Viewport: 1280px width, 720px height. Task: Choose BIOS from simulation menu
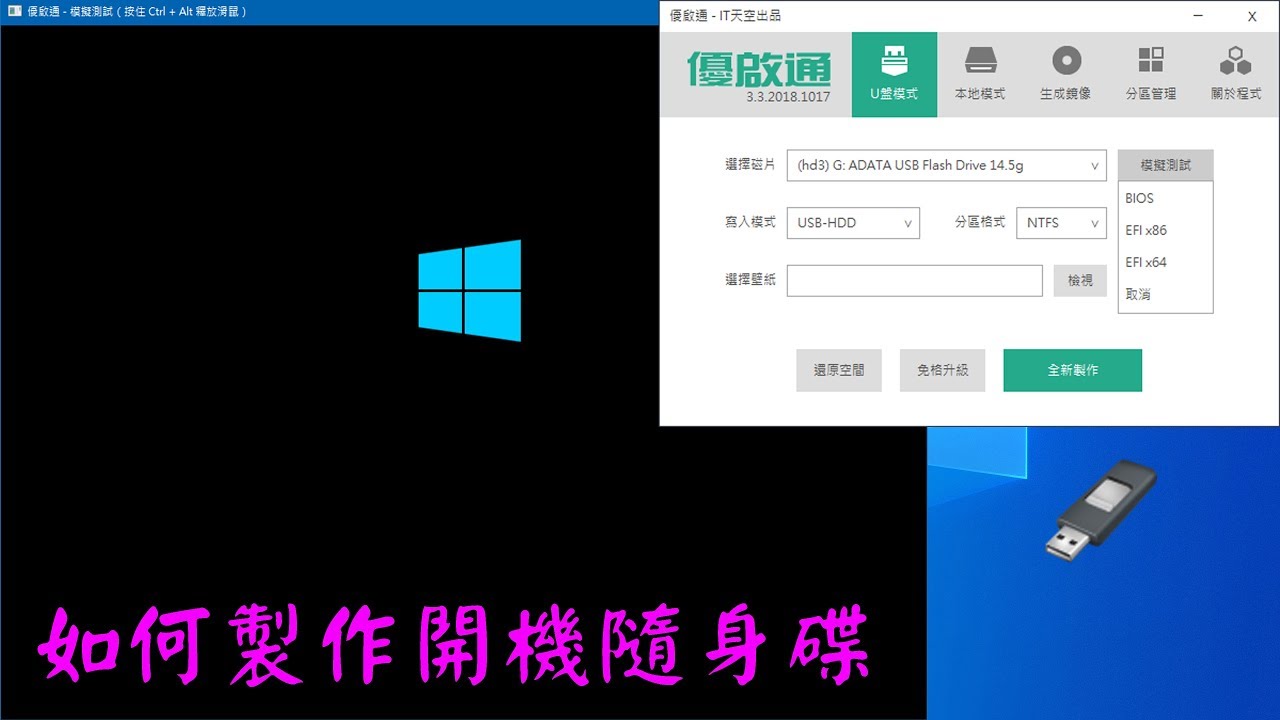(1166, 198)
